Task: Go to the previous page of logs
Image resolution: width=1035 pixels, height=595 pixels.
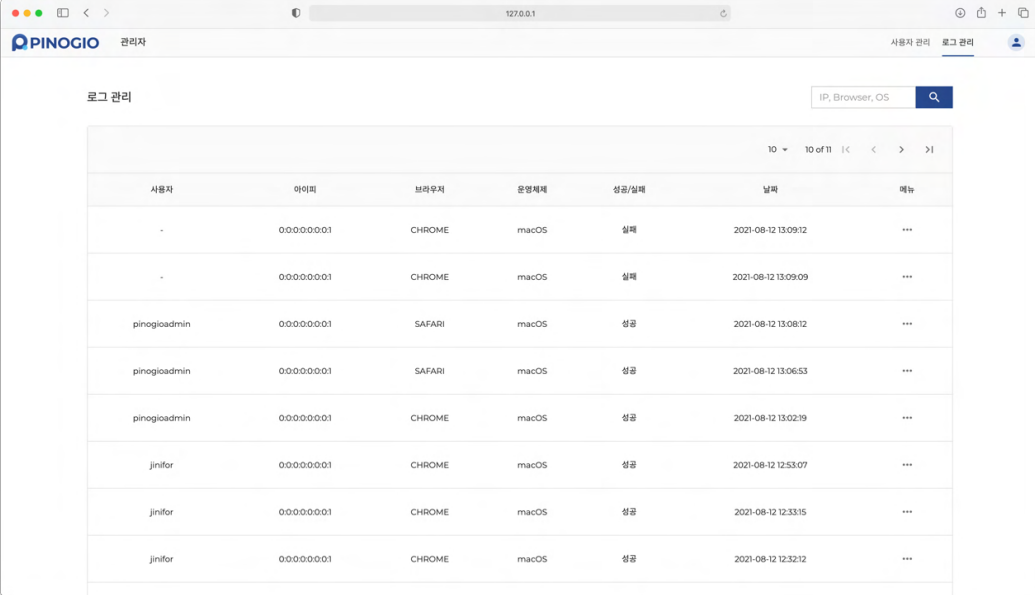Action: (873, 150)
